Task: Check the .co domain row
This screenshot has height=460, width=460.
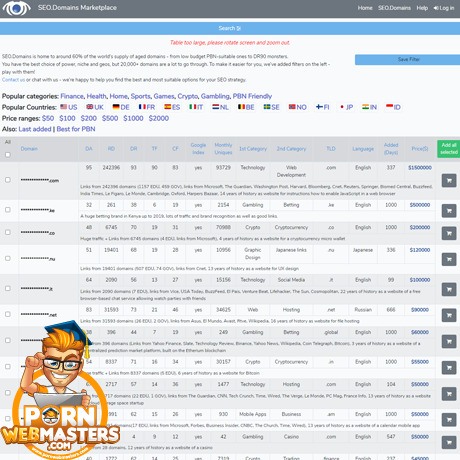Action: (x=8, y=232)
